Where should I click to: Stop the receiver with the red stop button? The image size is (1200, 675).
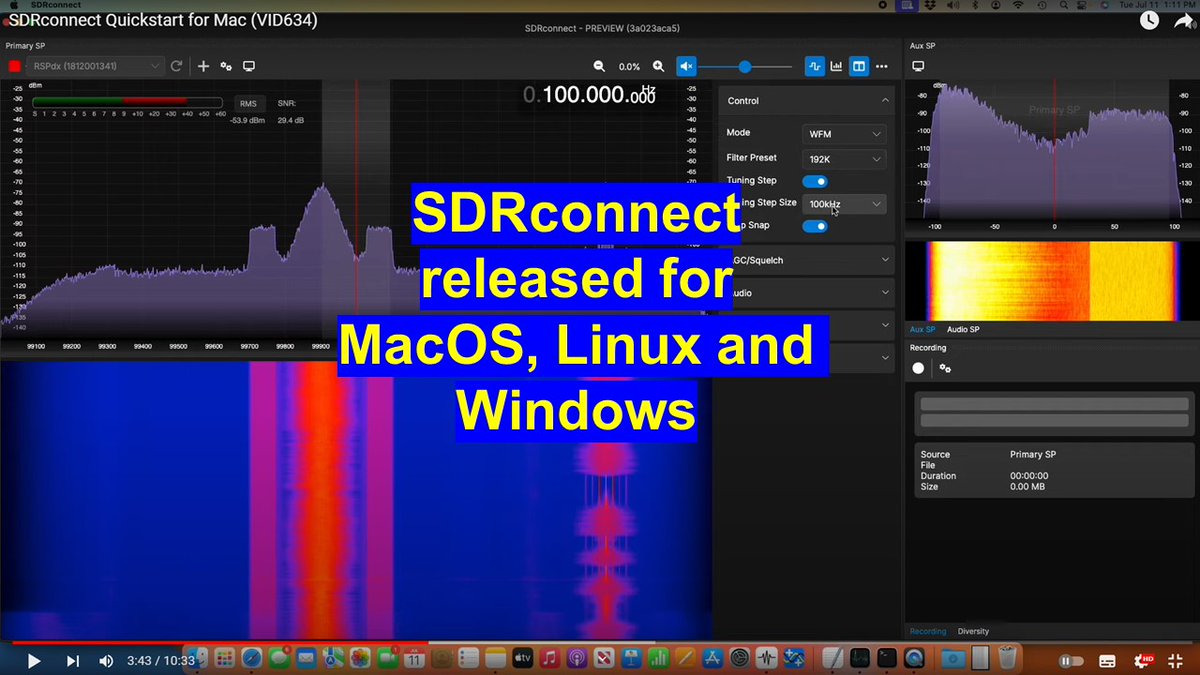click(14, 66)
